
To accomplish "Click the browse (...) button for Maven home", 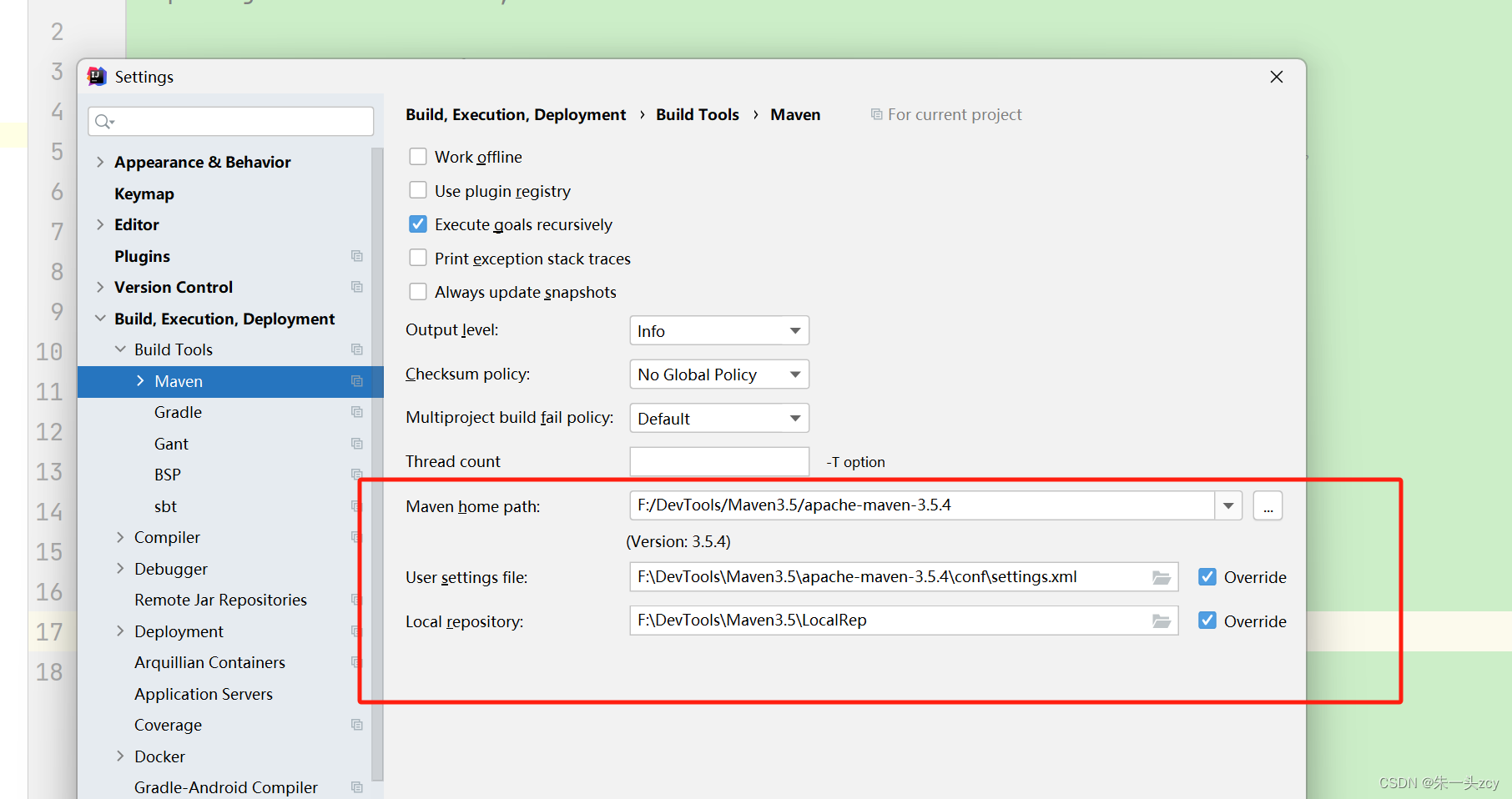I will click(x=1268, y=505).
